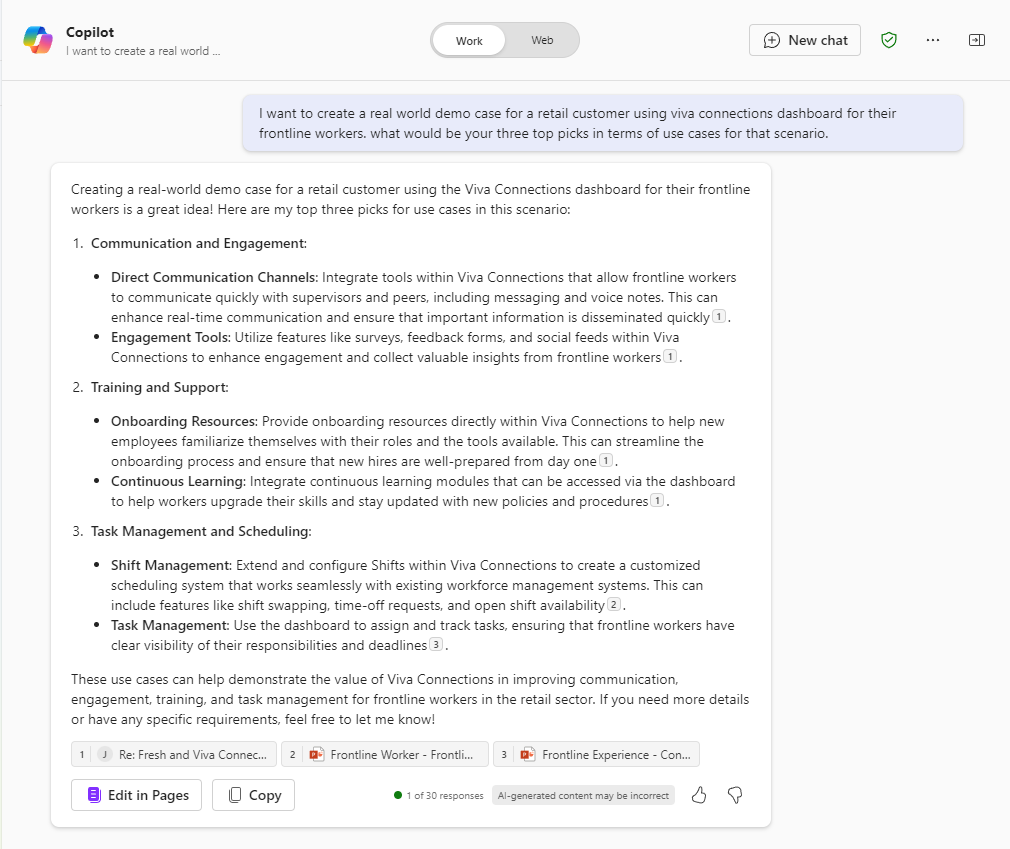Open reference 2 Frontline Worker - Frontli...

click(x=385, y=754)
